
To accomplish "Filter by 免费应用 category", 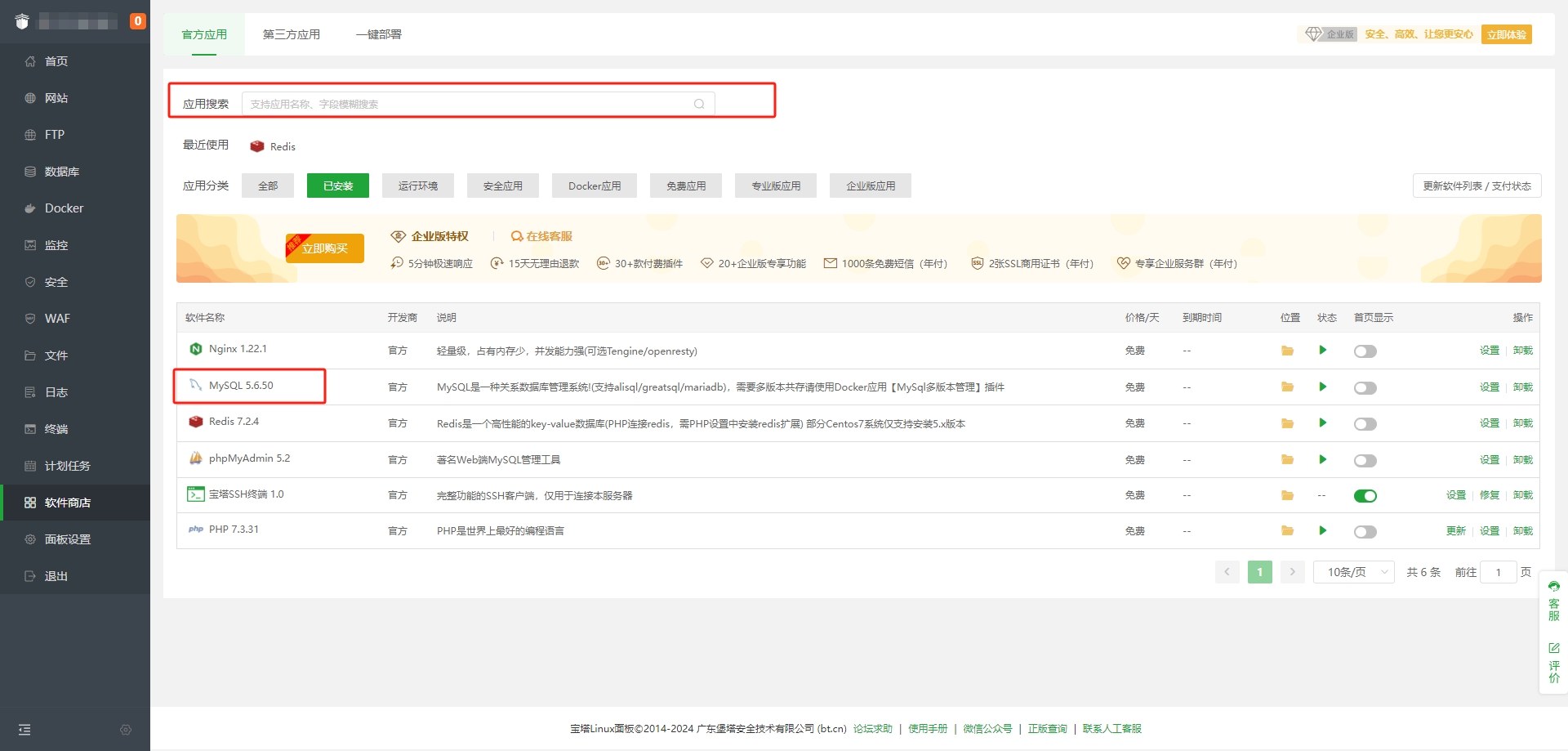I will [x=686, y=186].
